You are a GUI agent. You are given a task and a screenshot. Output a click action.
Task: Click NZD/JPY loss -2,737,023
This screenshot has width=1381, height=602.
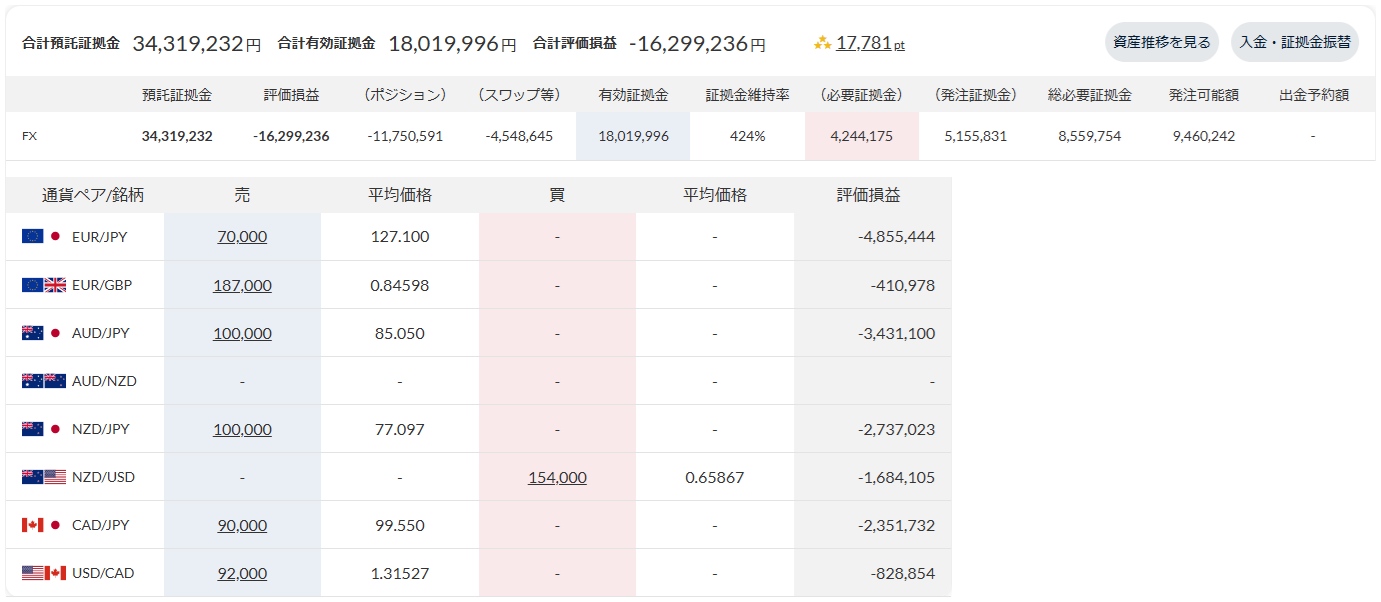point(896,429)
